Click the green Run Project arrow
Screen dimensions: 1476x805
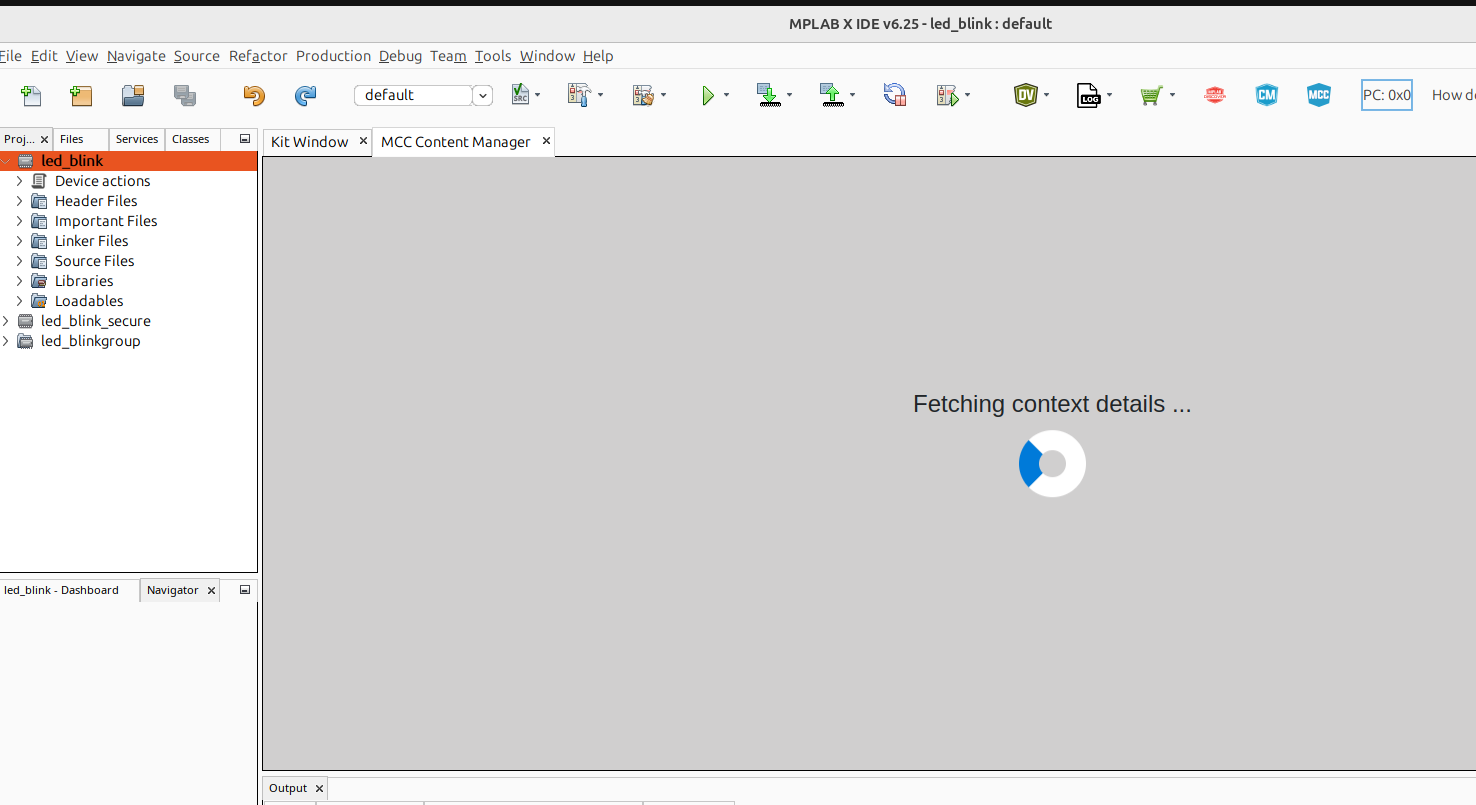[x=708, y=95]
